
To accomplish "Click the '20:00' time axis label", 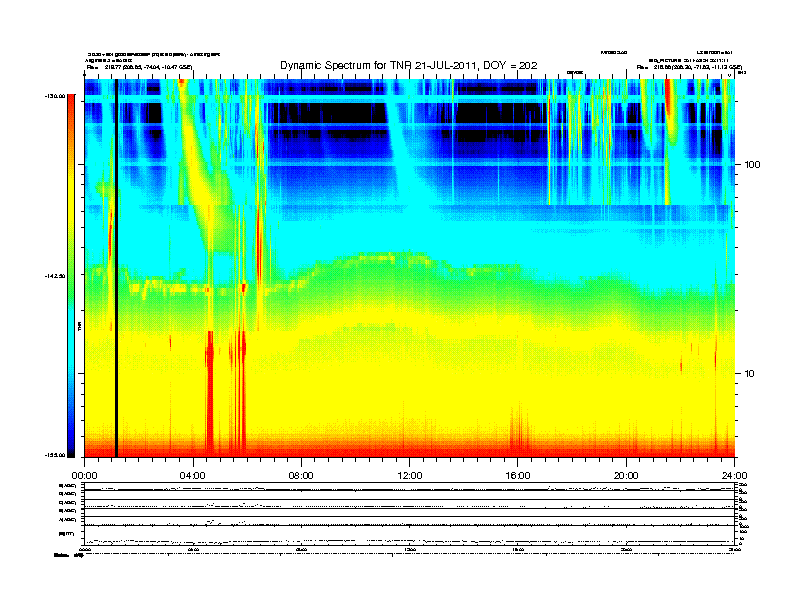I will [626, 476].
